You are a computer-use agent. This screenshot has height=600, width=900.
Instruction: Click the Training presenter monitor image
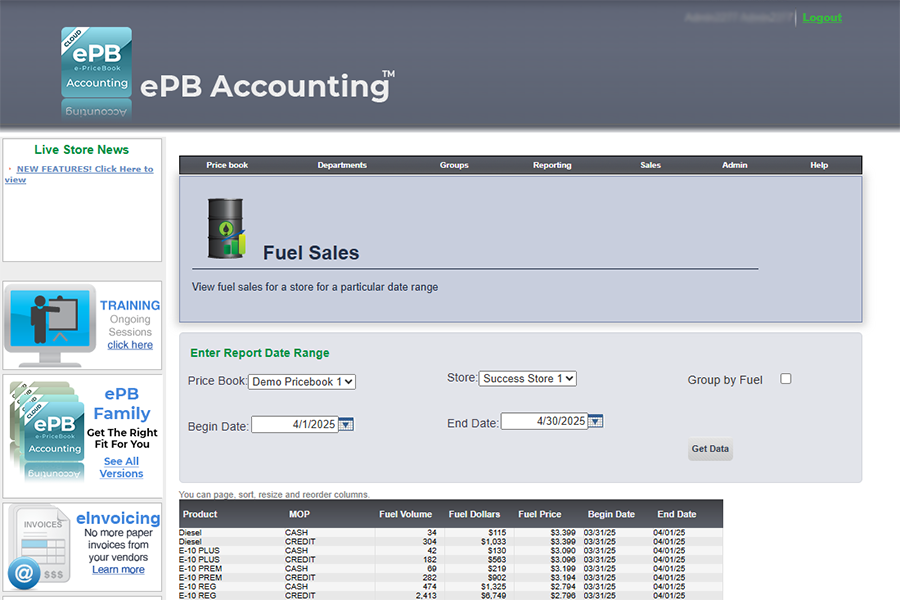pyautogui.click(x=51, y=325)
